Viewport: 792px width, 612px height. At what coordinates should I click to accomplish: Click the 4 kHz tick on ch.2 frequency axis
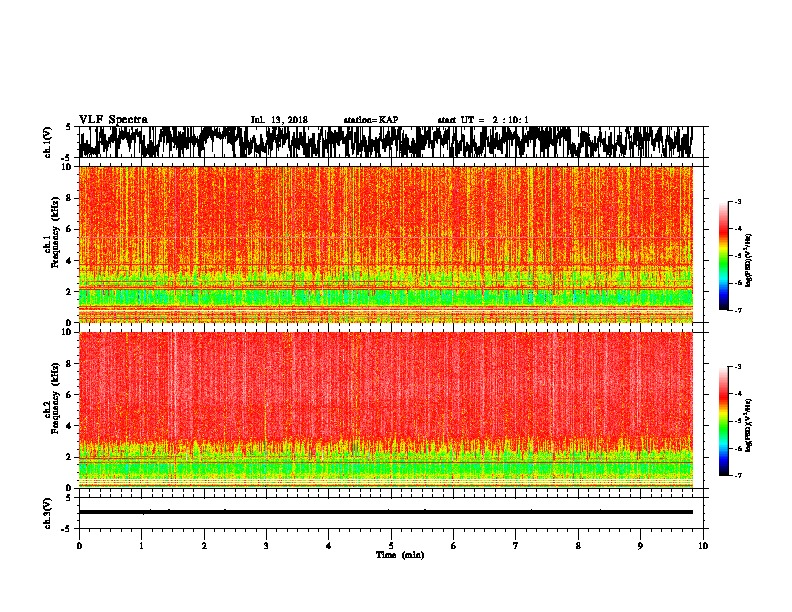point(70,426)
